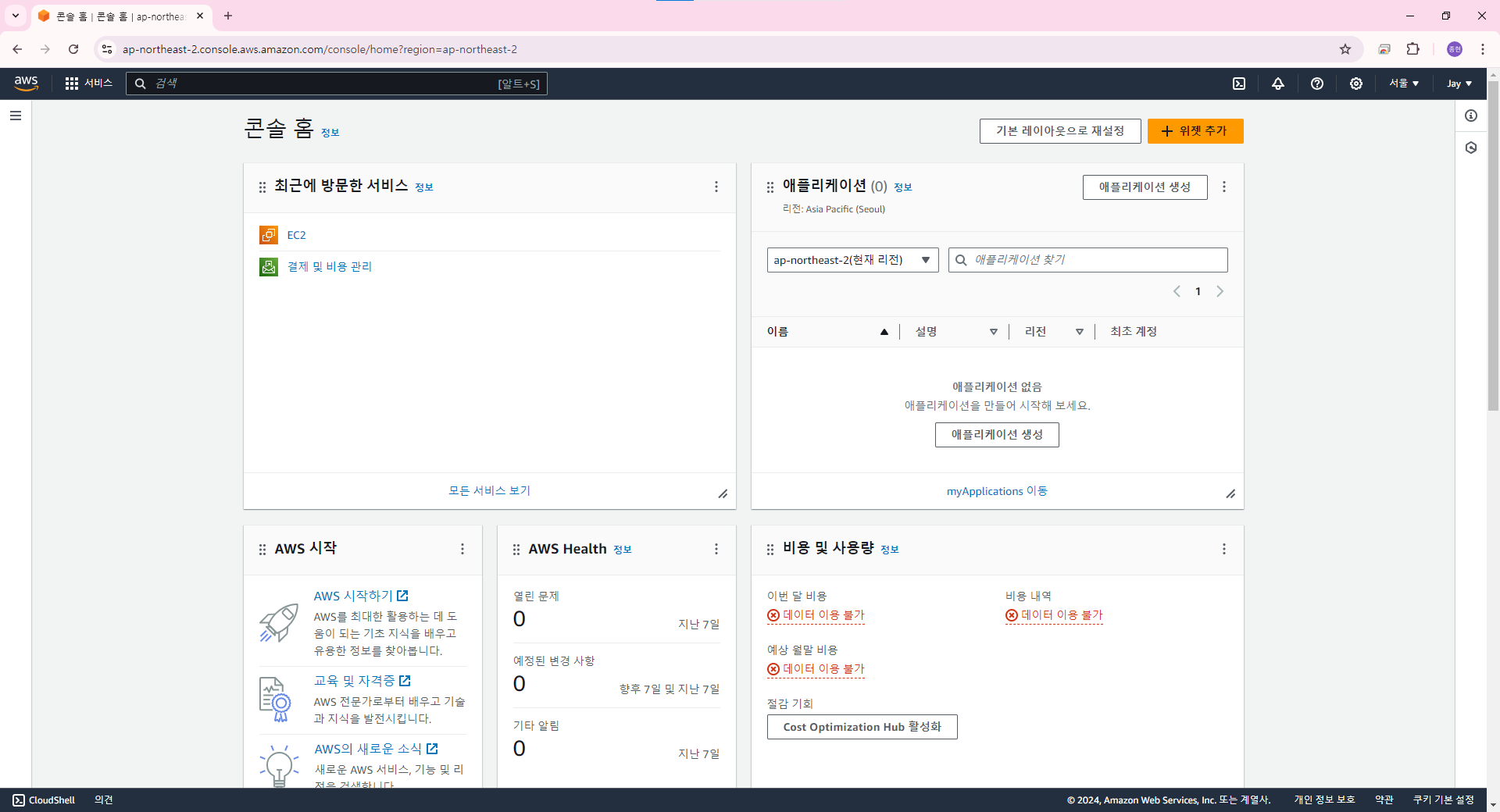This screenshot has width=1500, height=812.
Task: Open the 최근에 방문한 서비스 widget options menu
Action: [716, 187]
